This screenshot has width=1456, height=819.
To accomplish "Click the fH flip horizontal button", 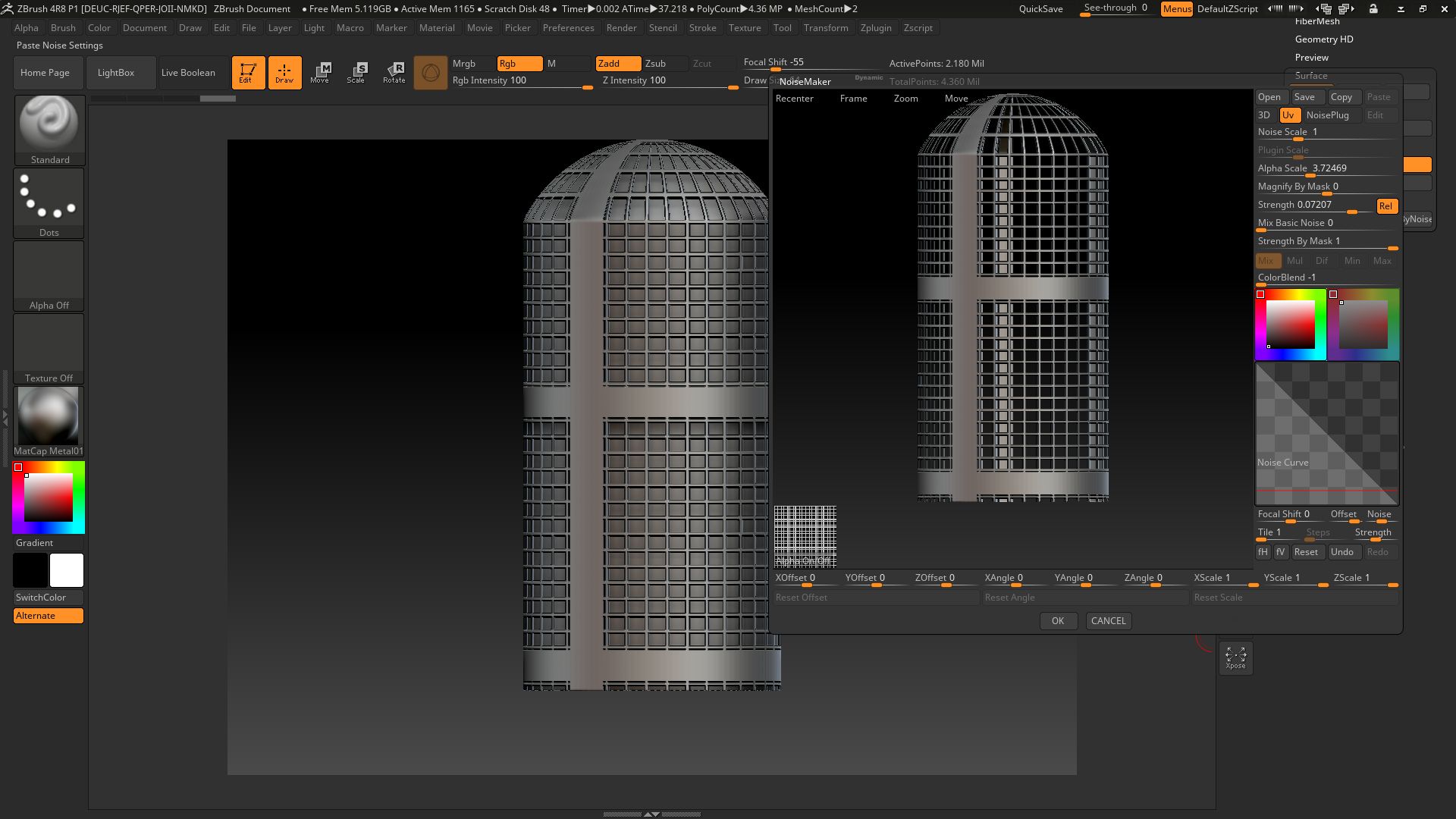I will pos(1263,552).
